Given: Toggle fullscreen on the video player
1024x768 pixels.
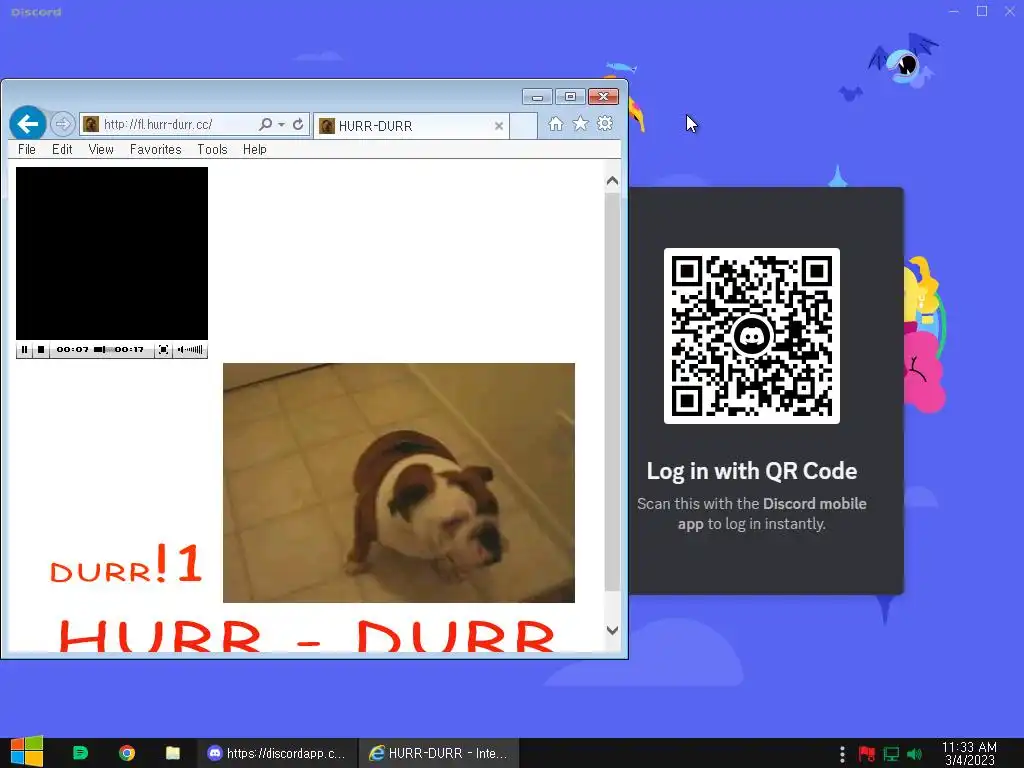Looking at the screenshot, I should [x=163, y=350].
